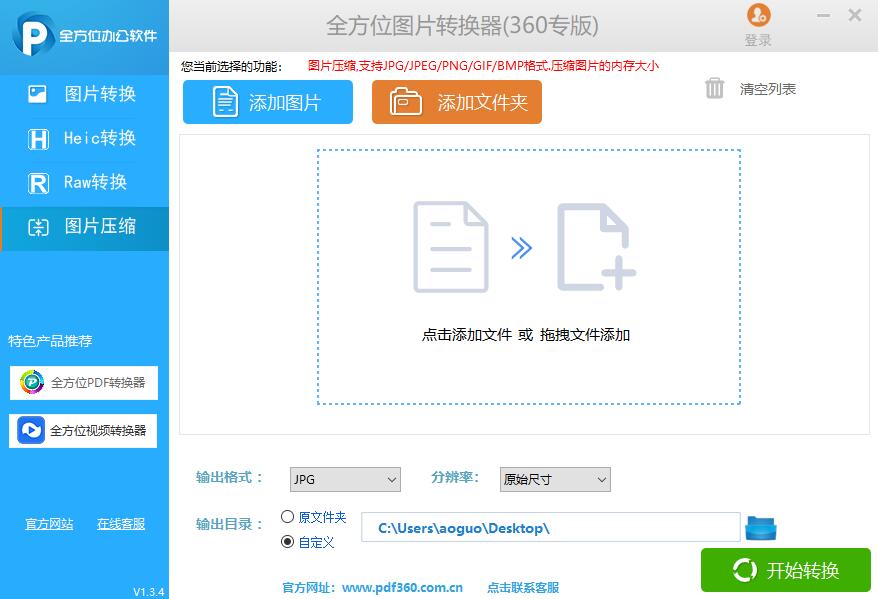Open the 分辨率 原始尺寸 dropdown
The height and width of the screenshot is (599, 878).
click(x=555, y=479)
